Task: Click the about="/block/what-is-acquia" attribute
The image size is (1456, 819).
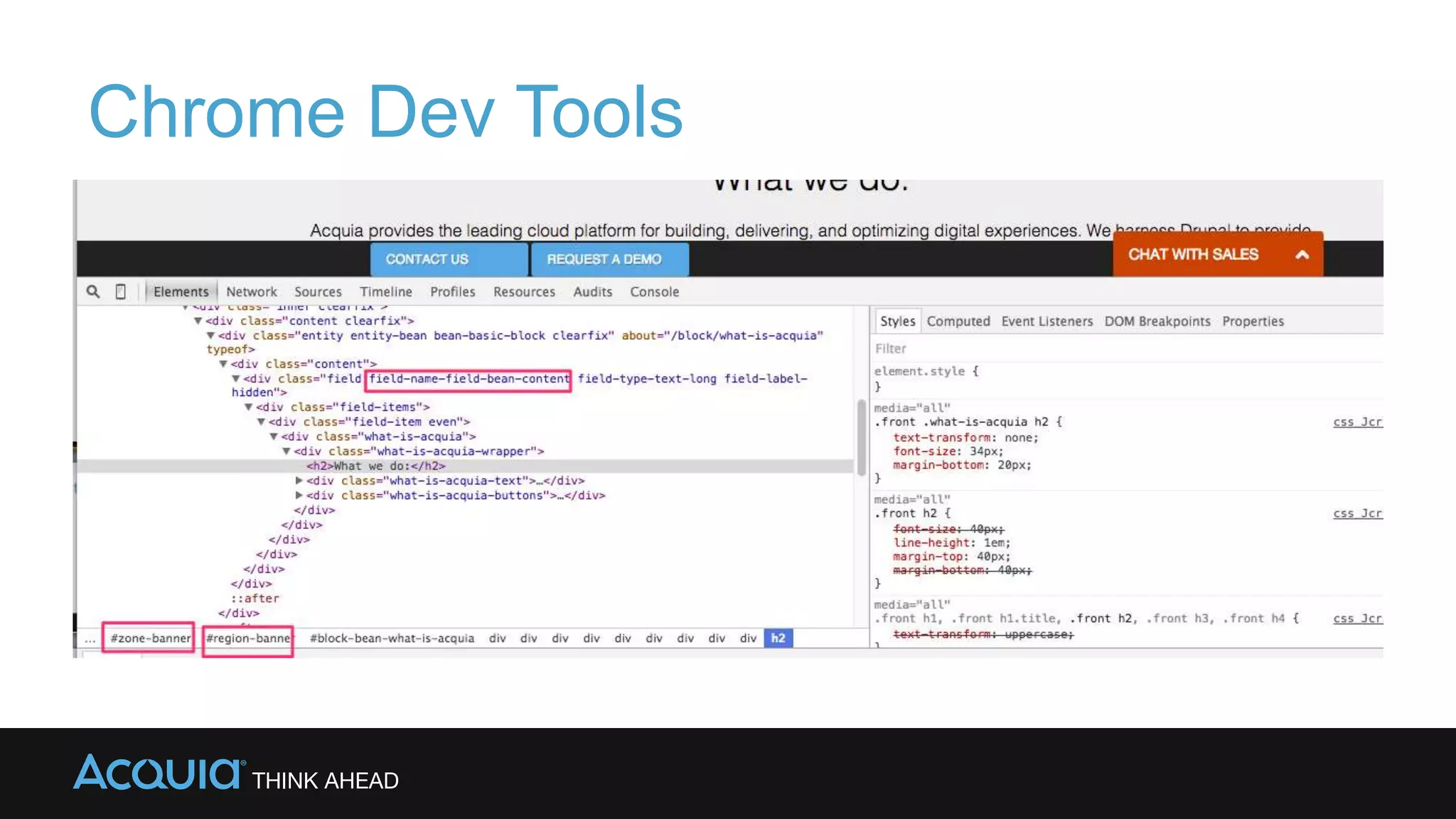Action: [x=722, y=336]
